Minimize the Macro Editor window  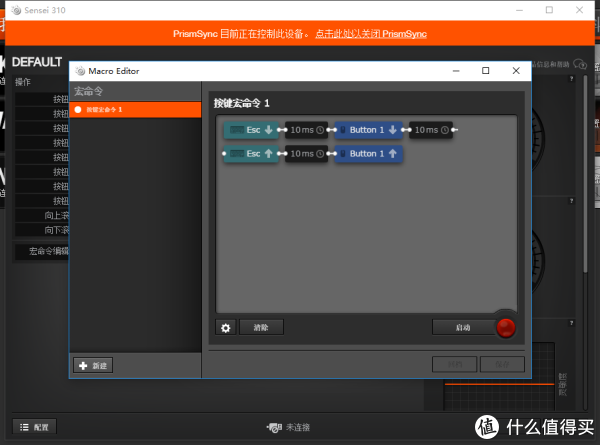[456, 71]
